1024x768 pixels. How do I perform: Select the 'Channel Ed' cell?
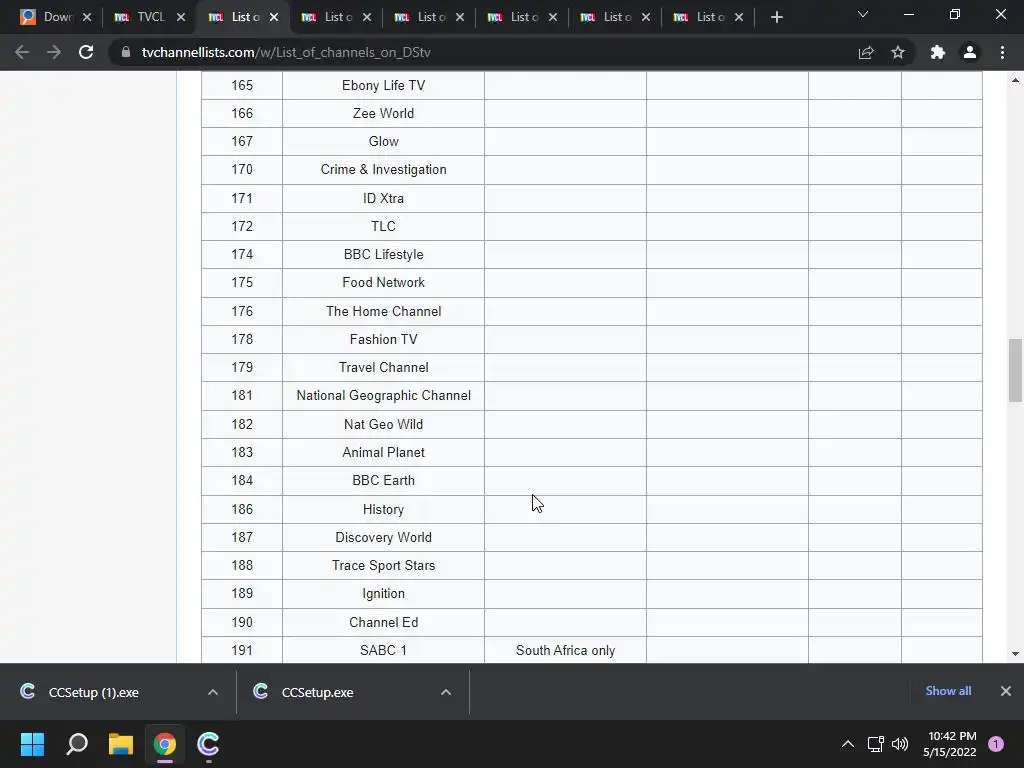[383, 622]
